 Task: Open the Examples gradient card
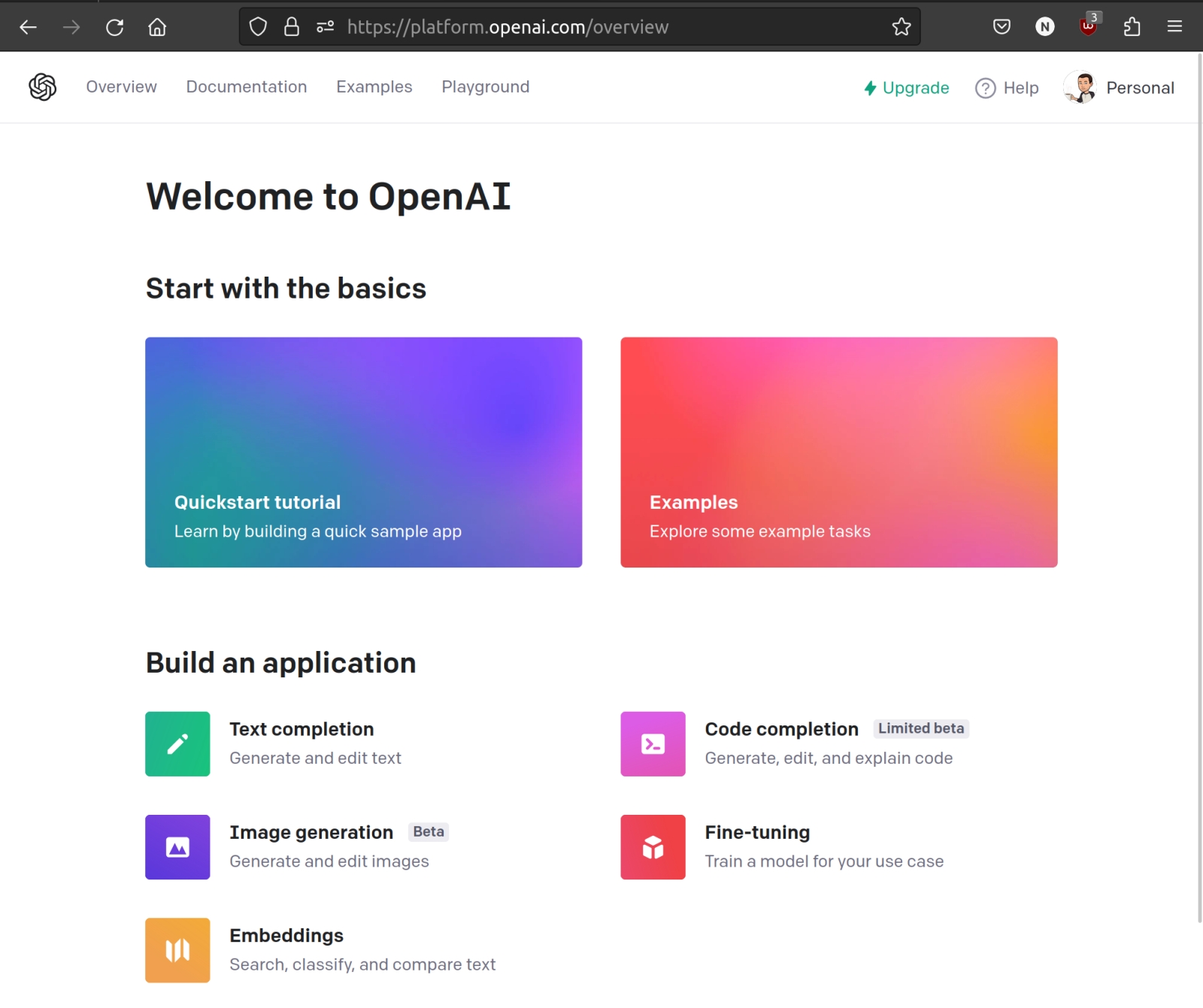pyautogui.click(x=839, y=453)
